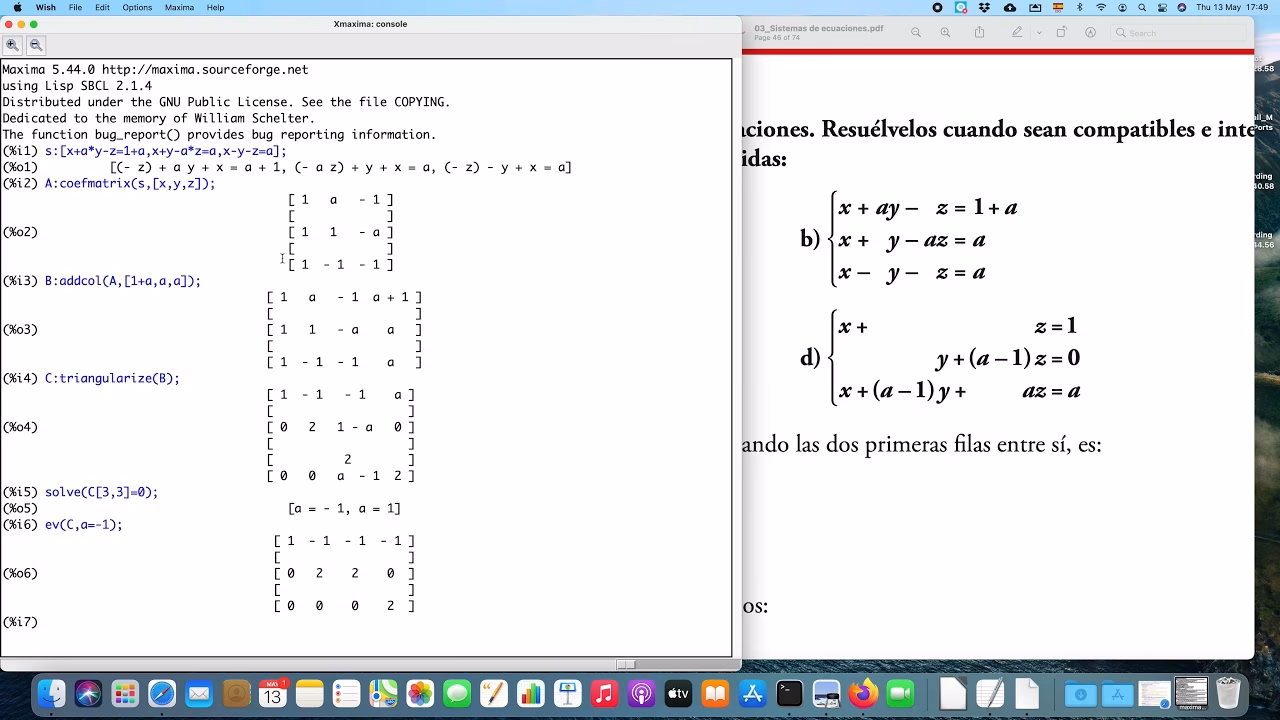
Task: Open the File menu
Action: (x=75, y=7)
